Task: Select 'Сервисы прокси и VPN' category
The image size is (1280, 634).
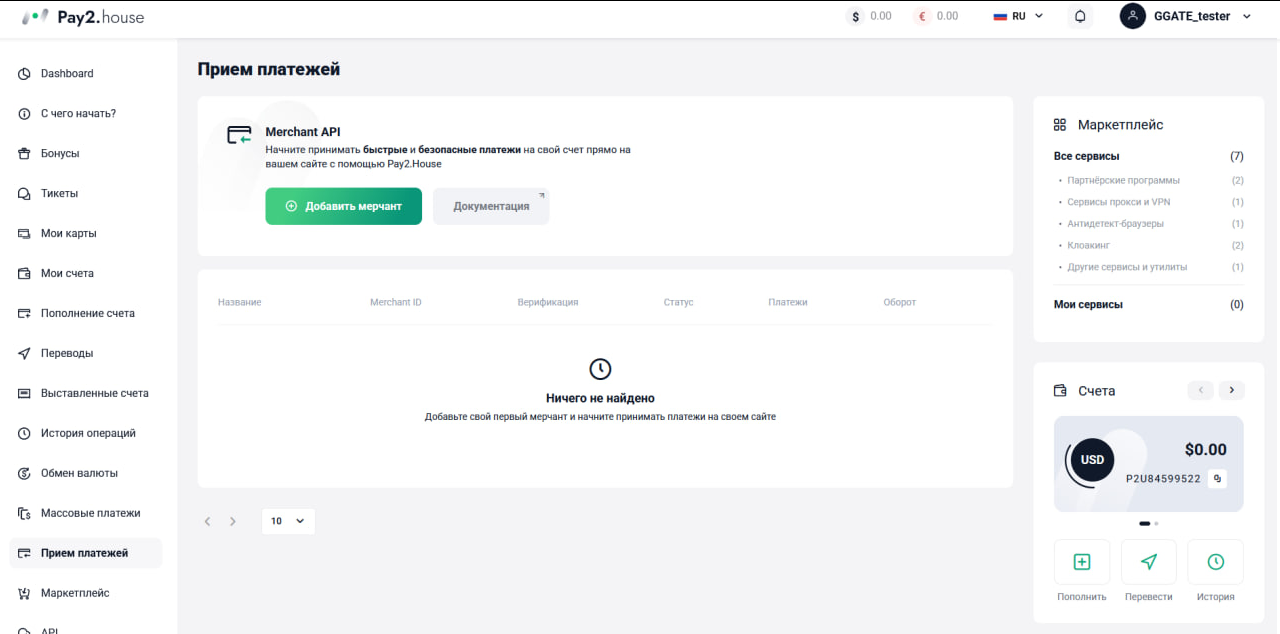Action: (1119, 202)
